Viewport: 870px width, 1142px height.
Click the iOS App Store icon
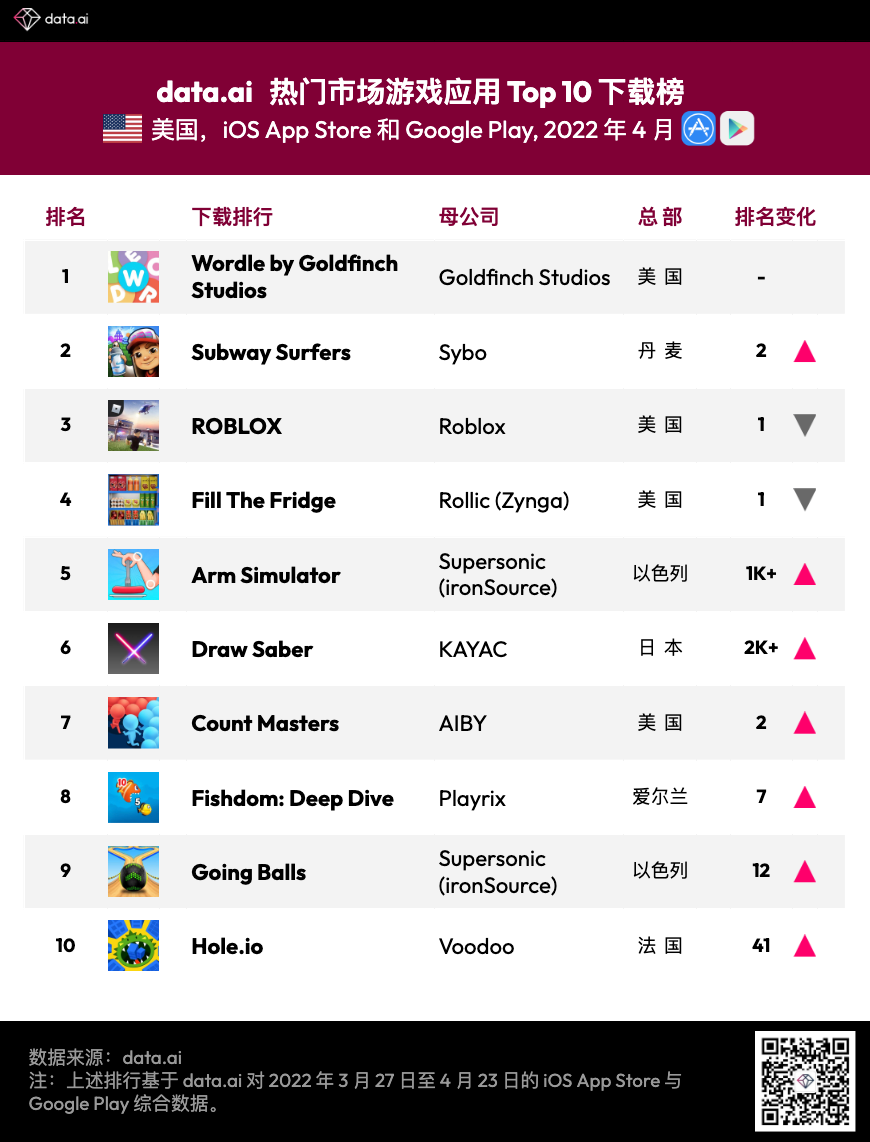click(699, 129)
